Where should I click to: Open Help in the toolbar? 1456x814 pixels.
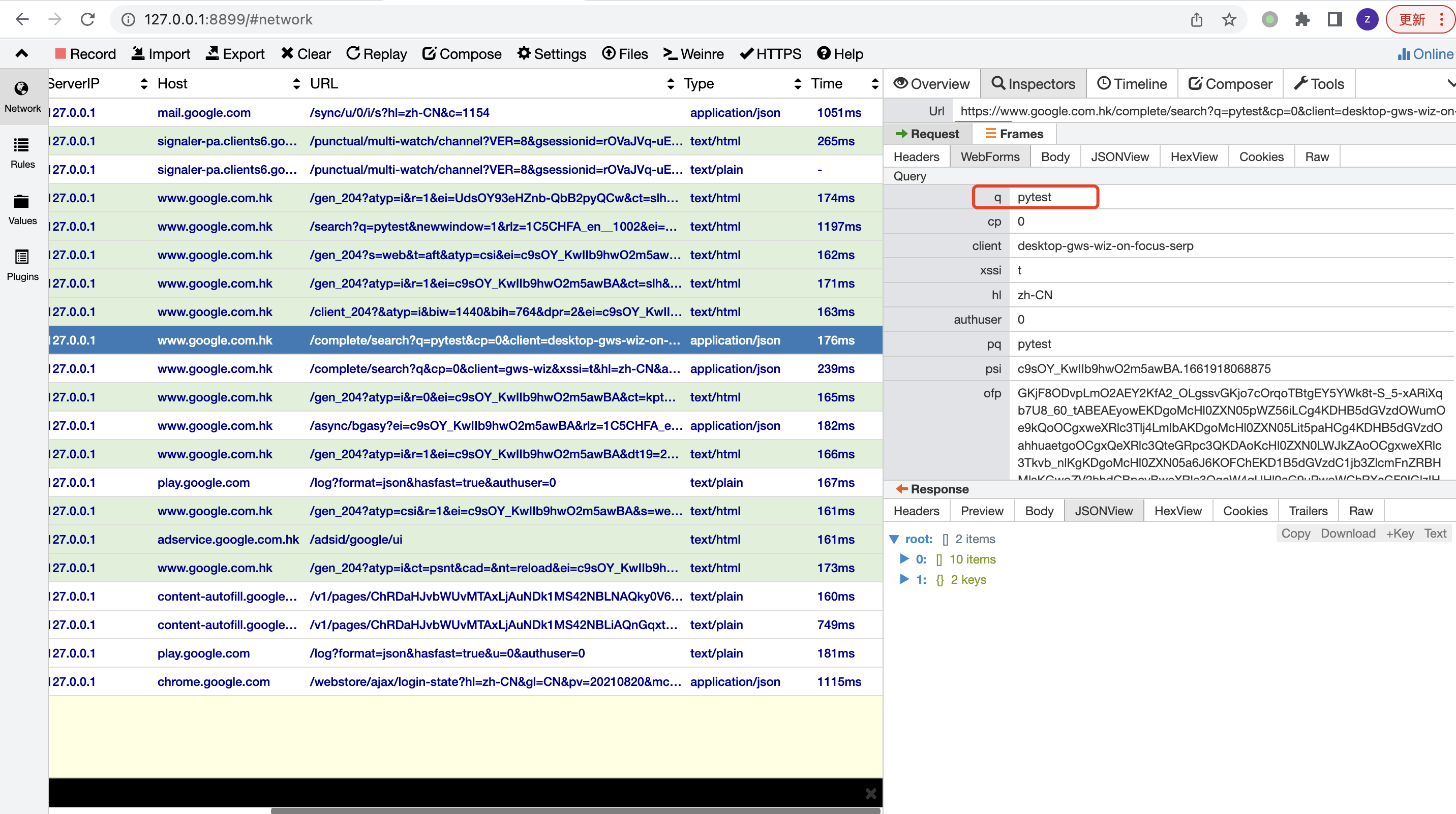(x=840, y=54)
